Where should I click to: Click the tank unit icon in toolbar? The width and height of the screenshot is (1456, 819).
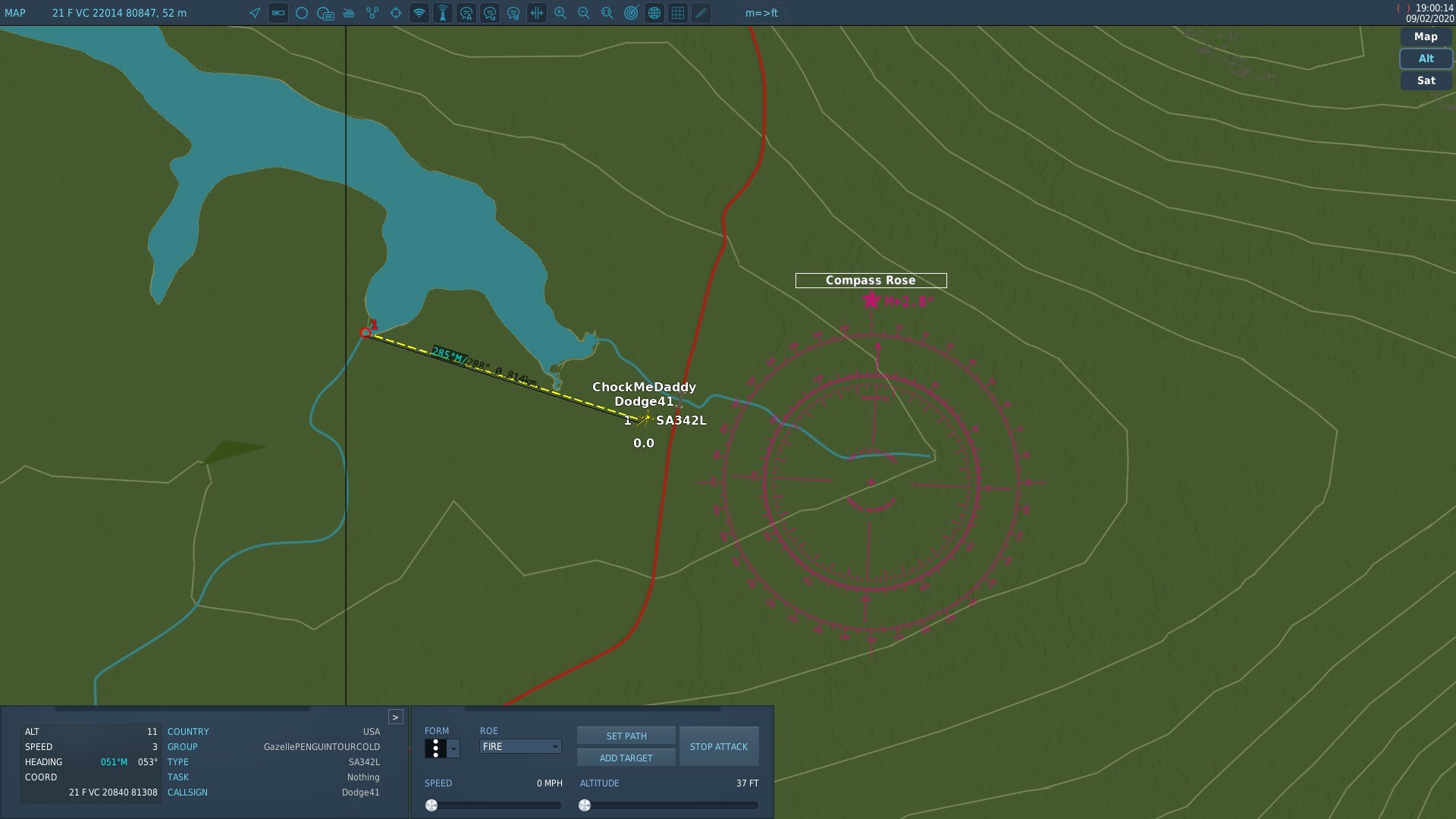[x=349, y=13]
